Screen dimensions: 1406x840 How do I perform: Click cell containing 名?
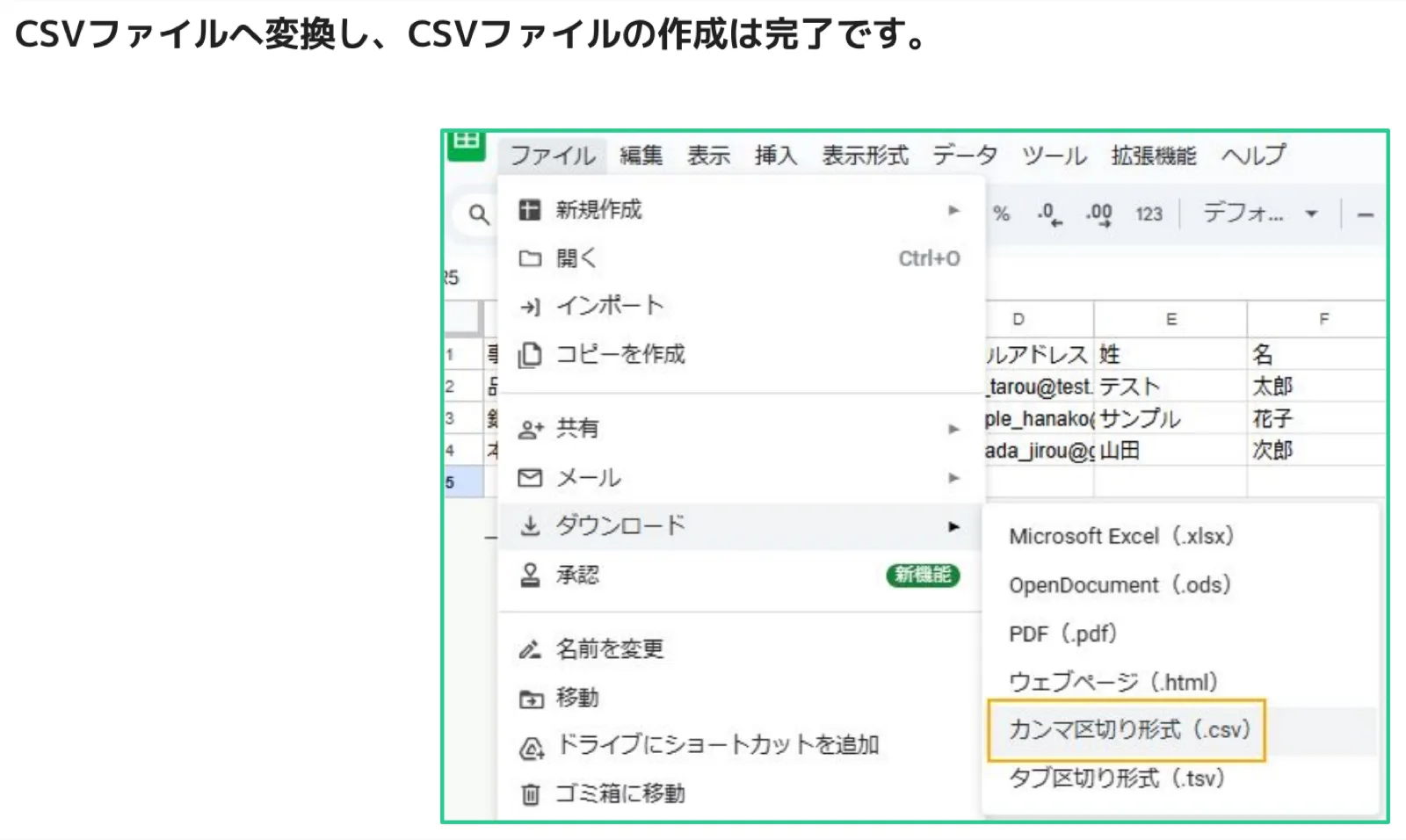tap(1316, 354)
